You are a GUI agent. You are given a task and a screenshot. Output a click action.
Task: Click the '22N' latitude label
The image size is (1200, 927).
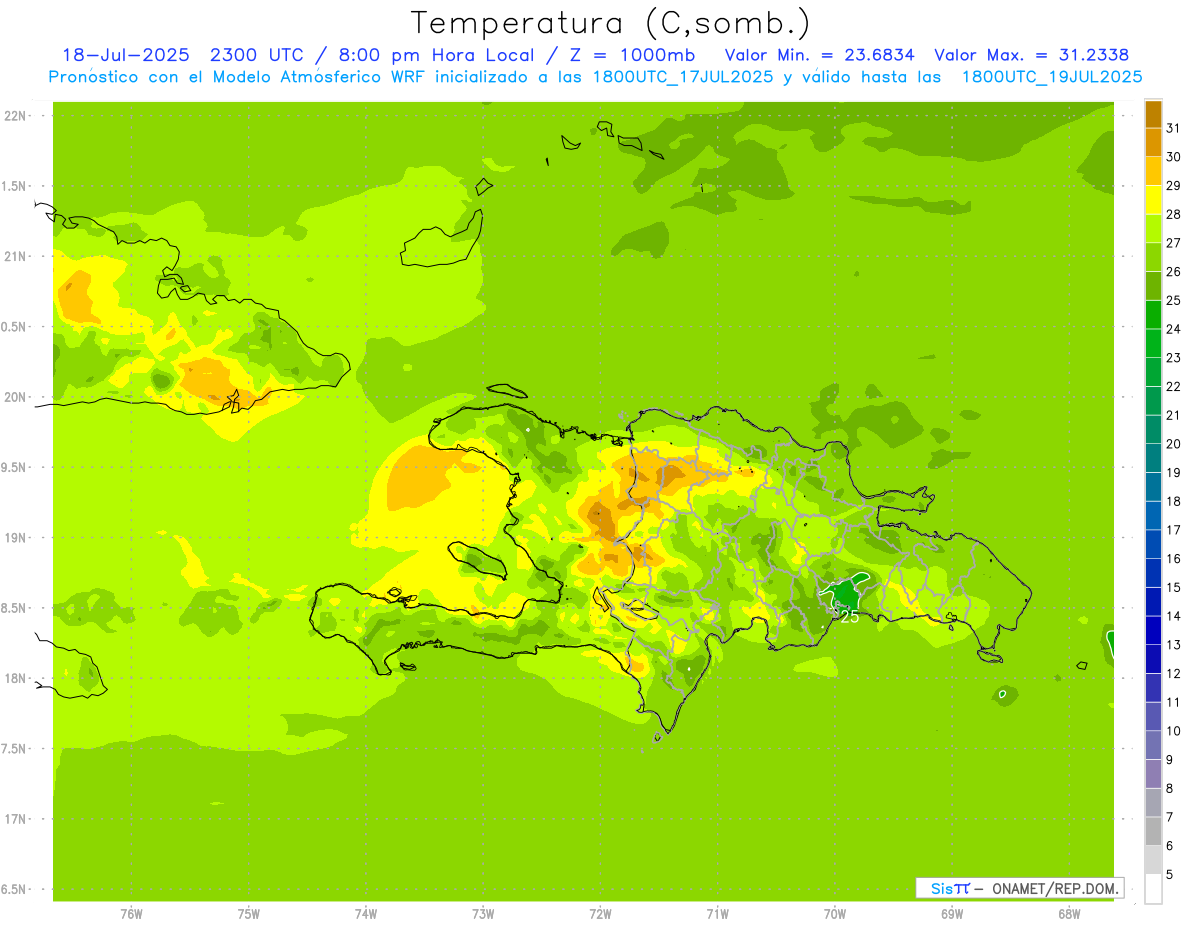(x=15, y=116)
